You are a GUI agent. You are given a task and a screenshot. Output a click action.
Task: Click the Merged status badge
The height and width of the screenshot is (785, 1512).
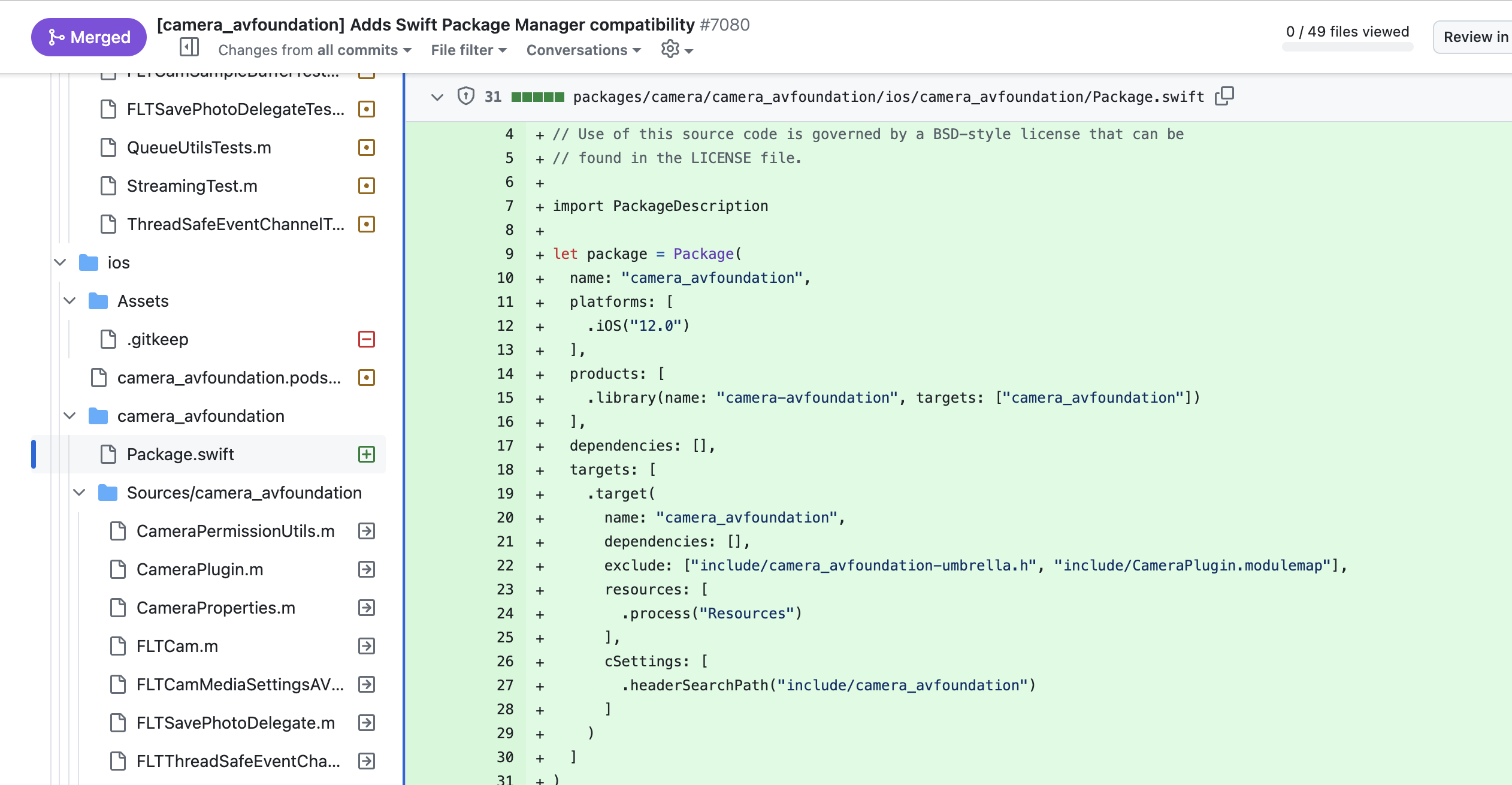pos(89,37)
